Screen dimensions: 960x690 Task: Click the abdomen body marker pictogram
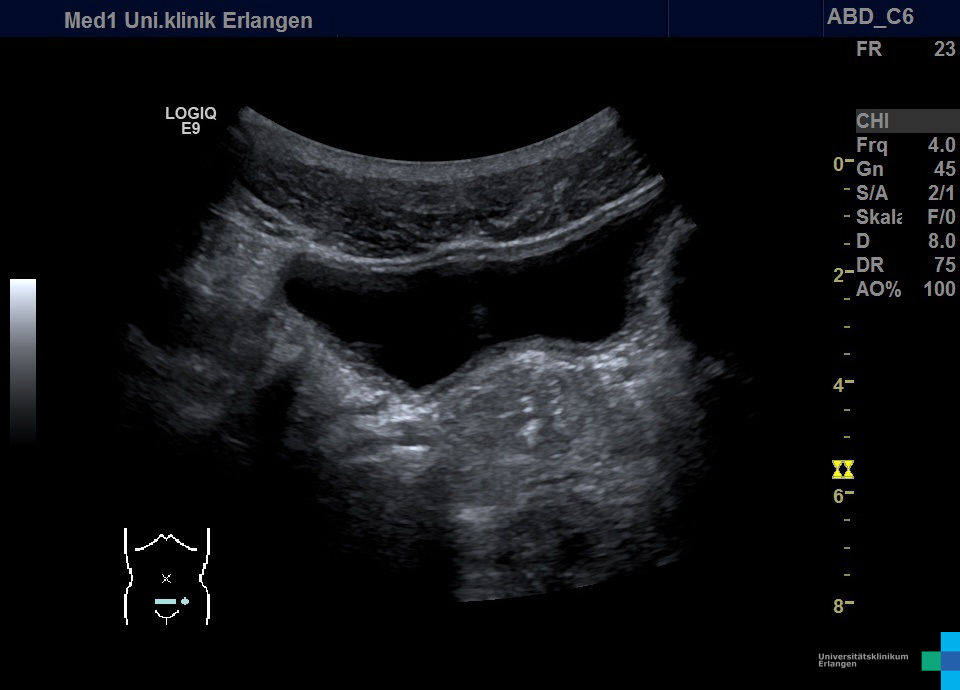tap(167, 576)
